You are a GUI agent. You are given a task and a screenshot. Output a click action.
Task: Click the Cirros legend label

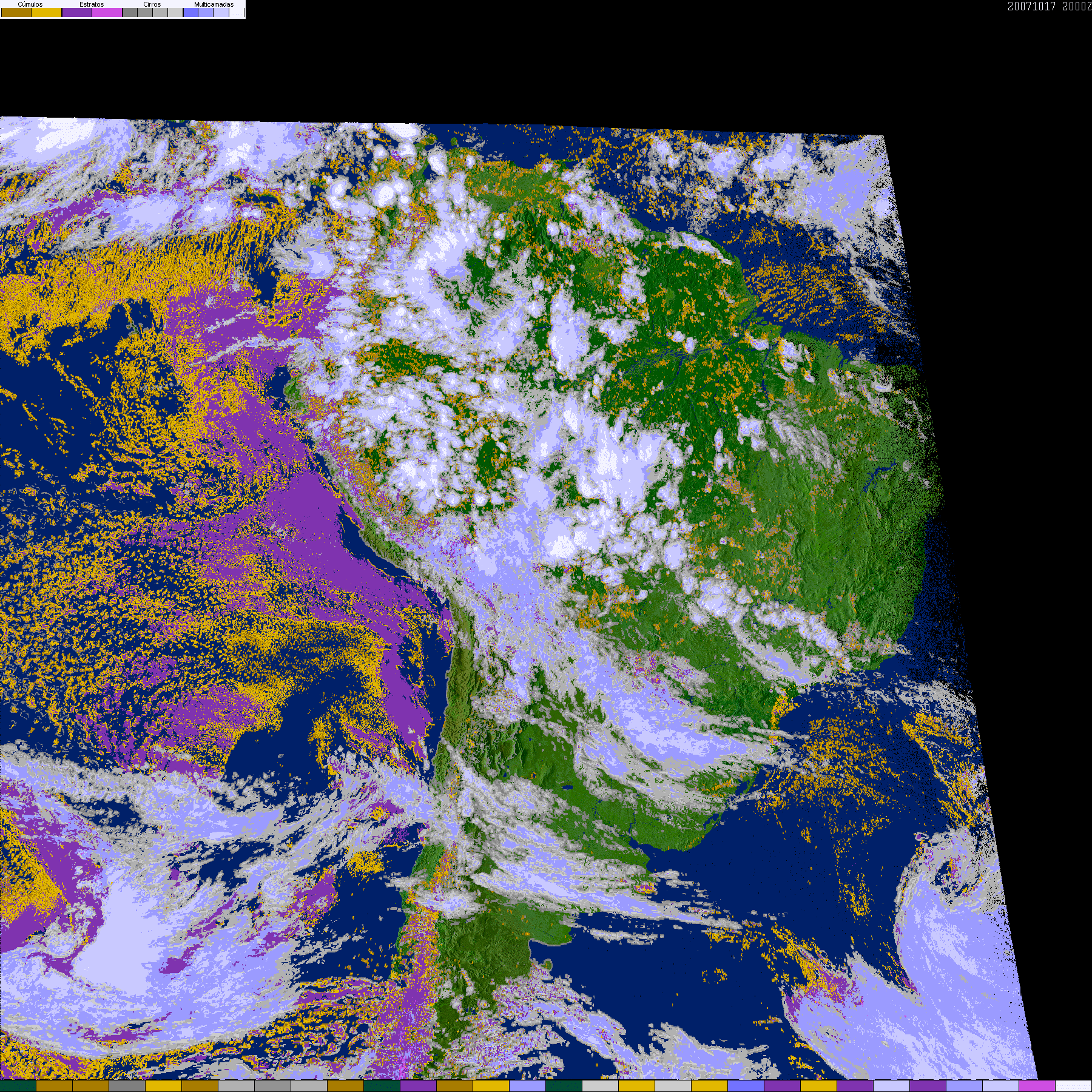[x=152, y=4]
